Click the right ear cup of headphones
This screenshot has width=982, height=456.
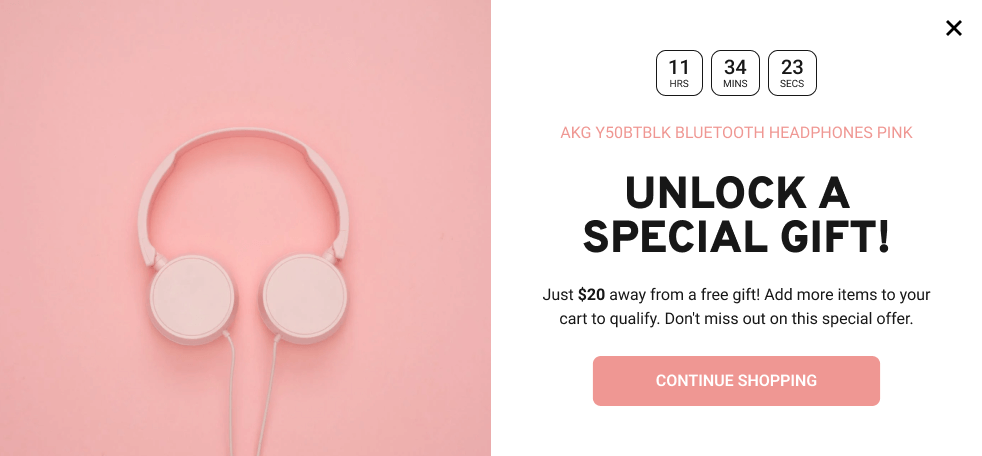pyautogui.click(x=304, y=299)
